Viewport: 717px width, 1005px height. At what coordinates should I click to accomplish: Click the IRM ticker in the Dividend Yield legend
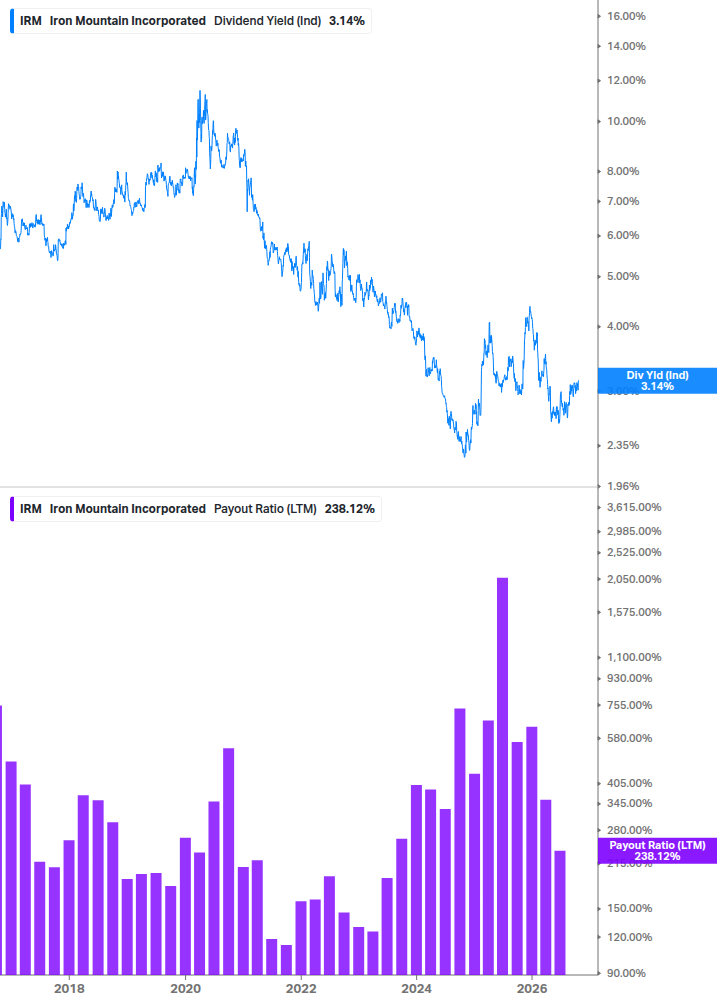point(31,21)
